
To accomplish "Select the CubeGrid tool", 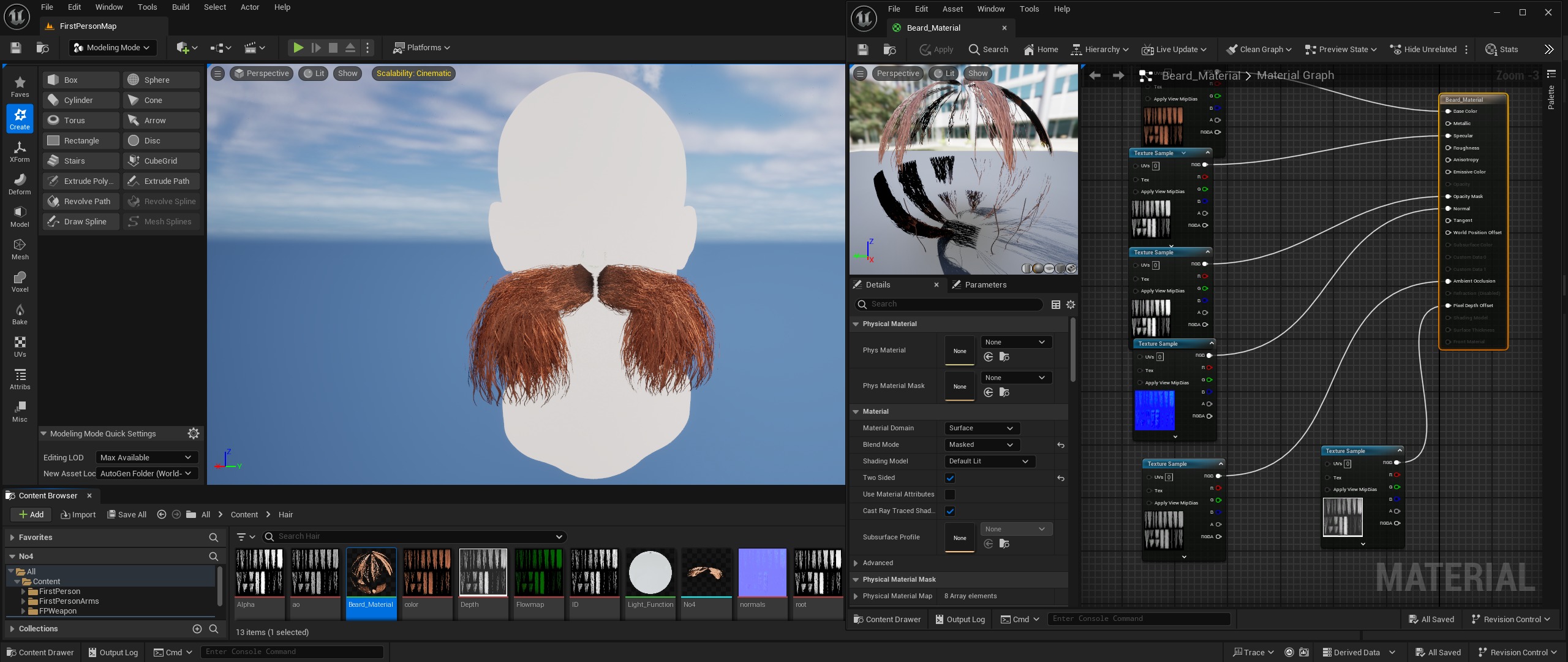I will pyautogui.click(x=161, y=161).
